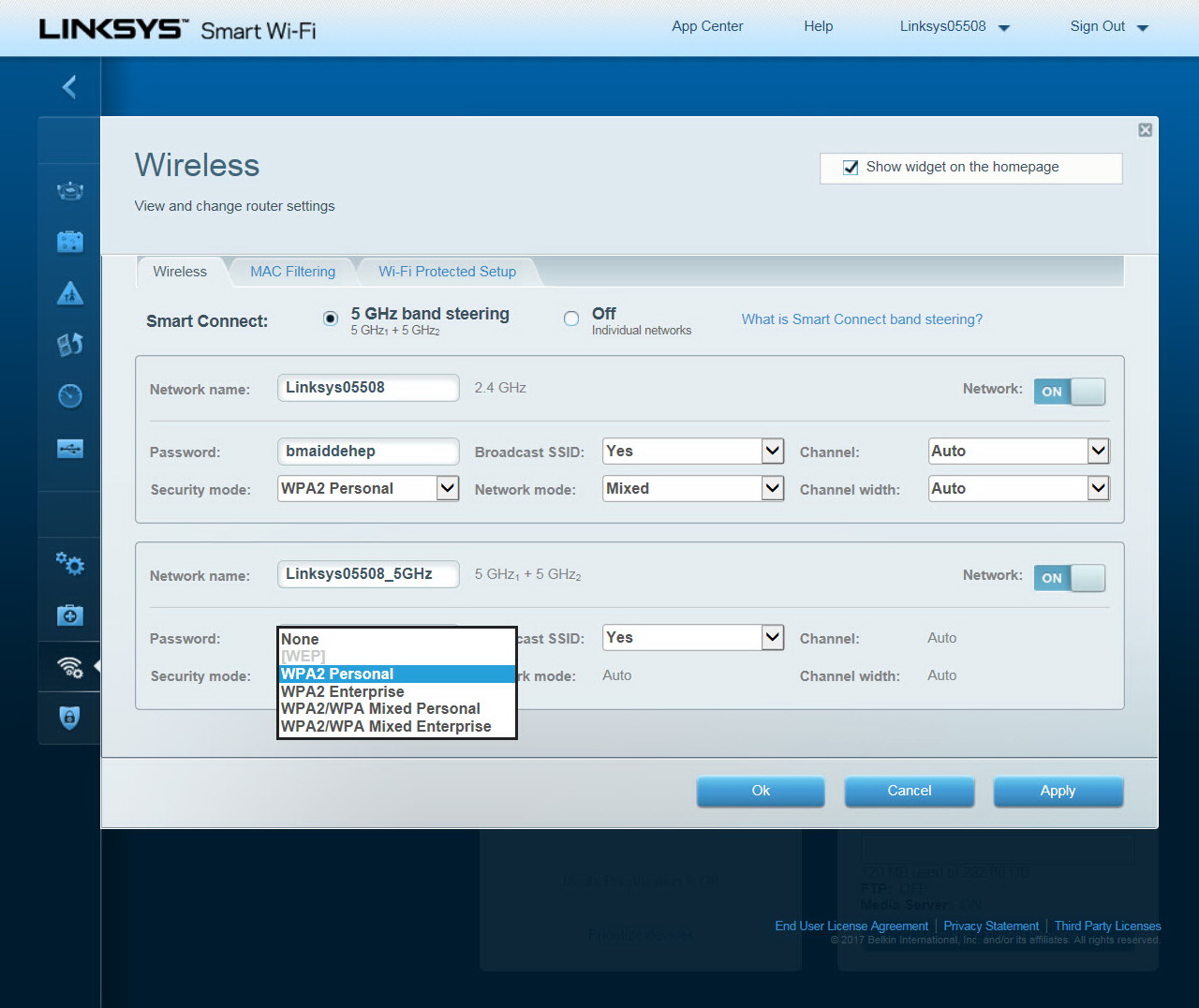1199x1008 pixels.
Task: Open Third Party Licenses link
Action: tap(1107, 926)
